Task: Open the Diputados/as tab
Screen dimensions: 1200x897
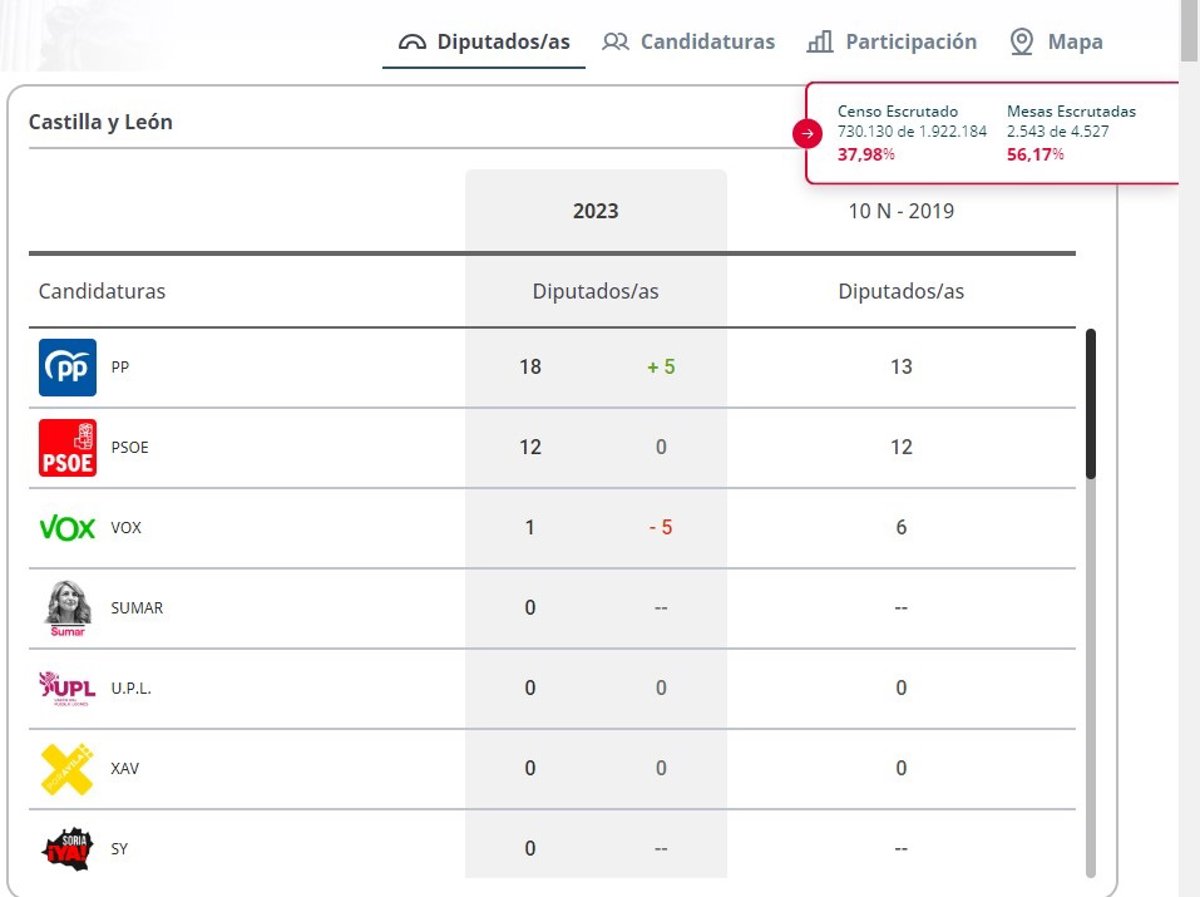Action: coord(484,42)
